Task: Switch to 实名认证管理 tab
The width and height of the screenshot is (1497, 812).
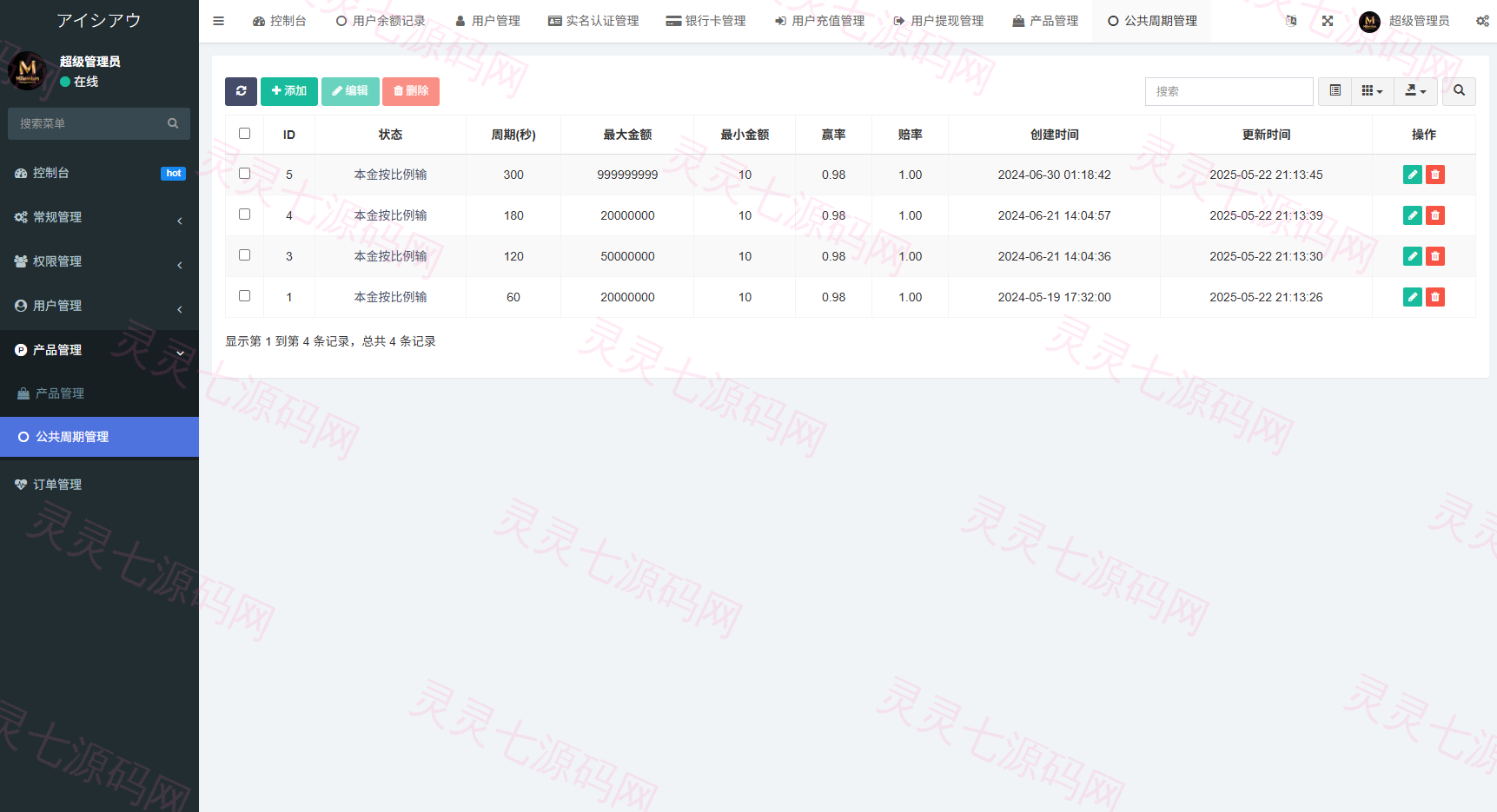Action: (593, 21)
